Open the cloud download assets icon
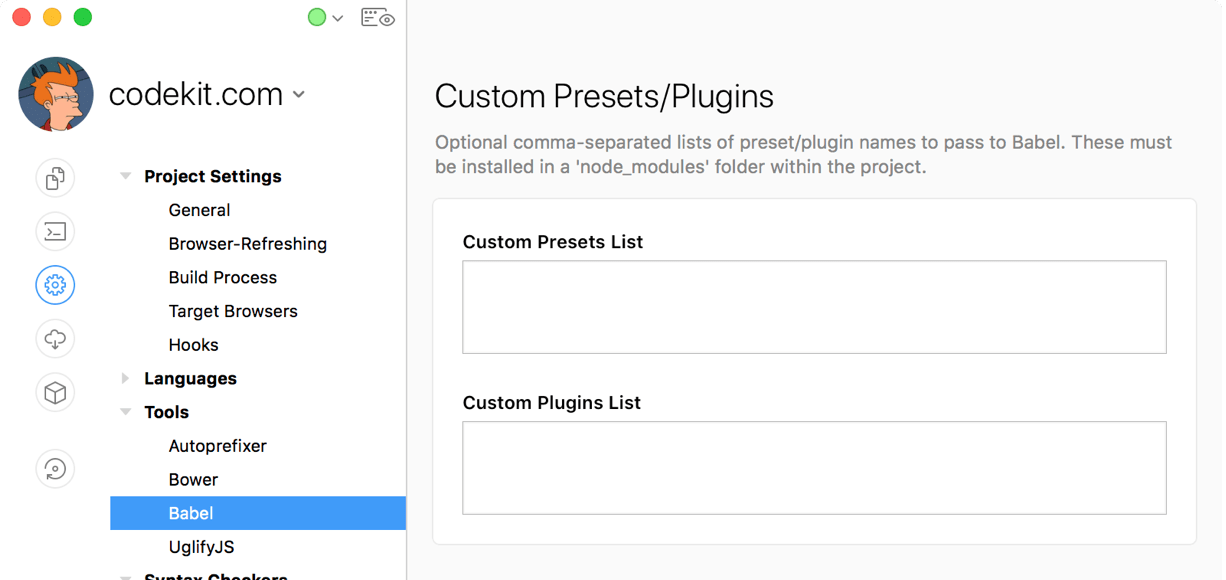 [55, 339]
